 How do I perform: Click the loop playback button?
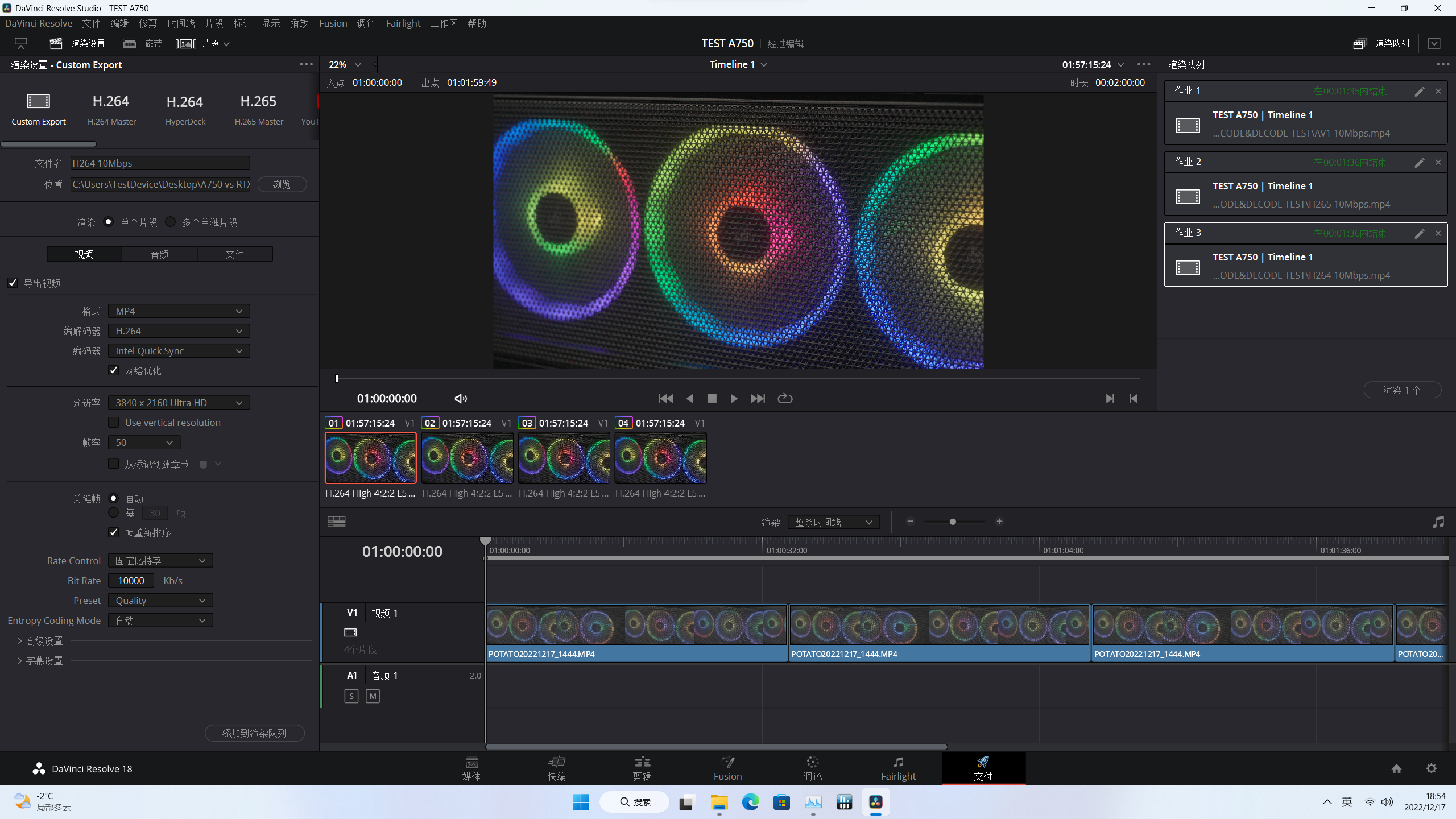pyautogui.click(x=786, y=398)
